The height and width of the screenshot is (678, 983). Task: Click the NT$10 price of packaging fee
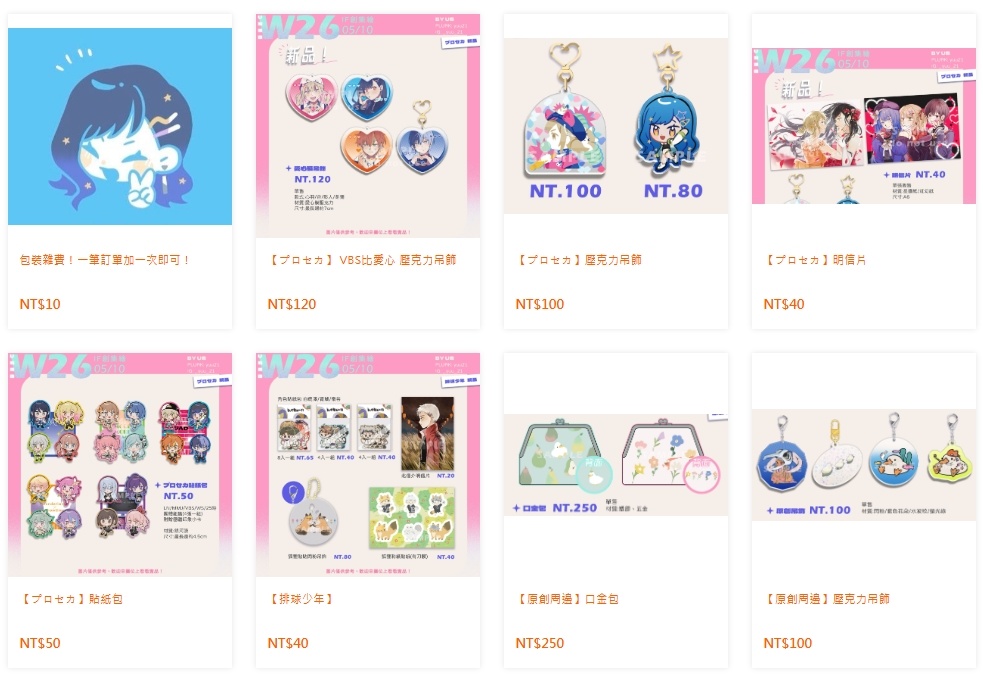point(40,304)
